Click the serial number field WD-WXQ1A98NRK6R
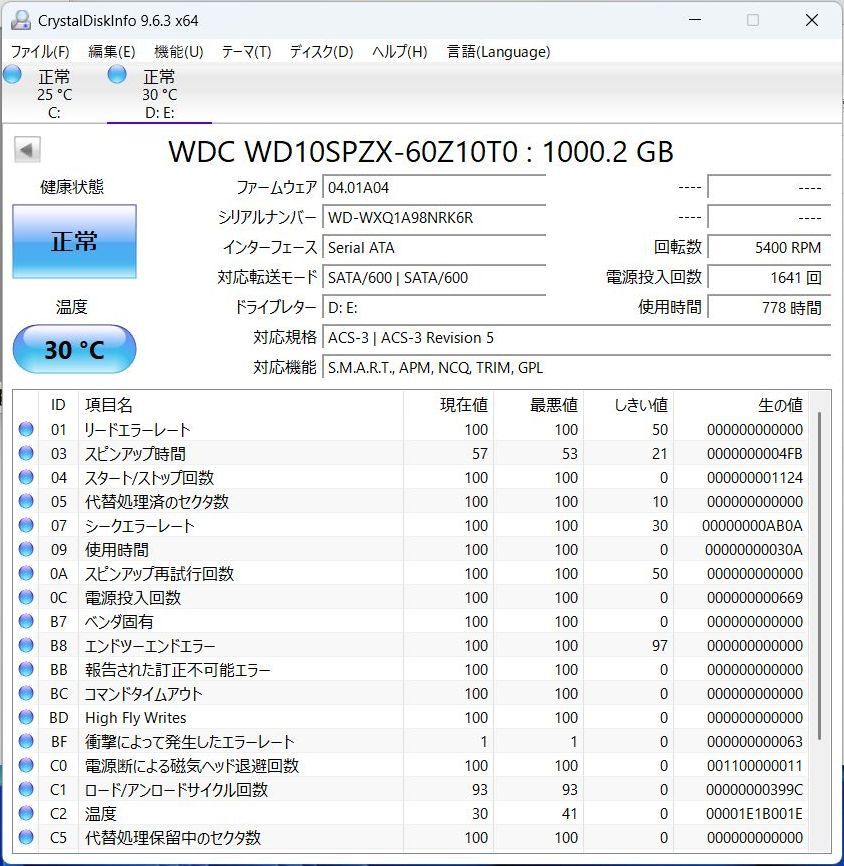 pos(434,218)
